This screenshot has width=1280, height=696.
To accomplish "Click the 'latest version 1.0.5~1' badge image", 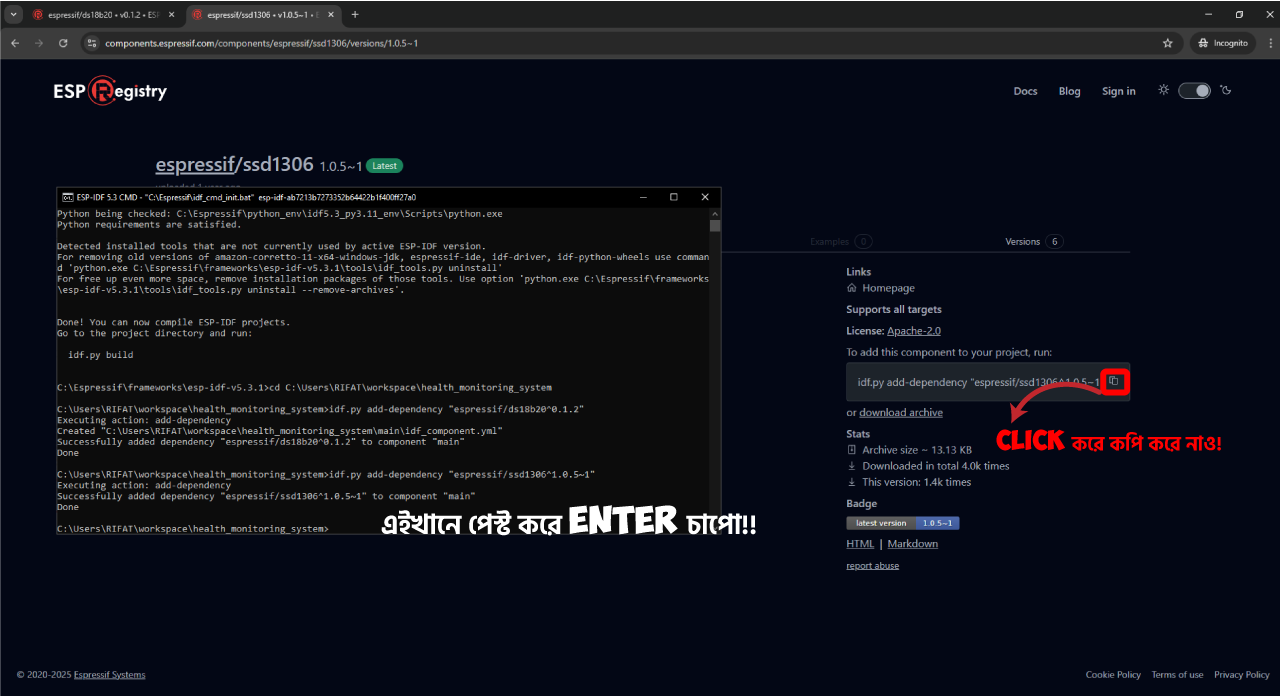I will 903,523.
